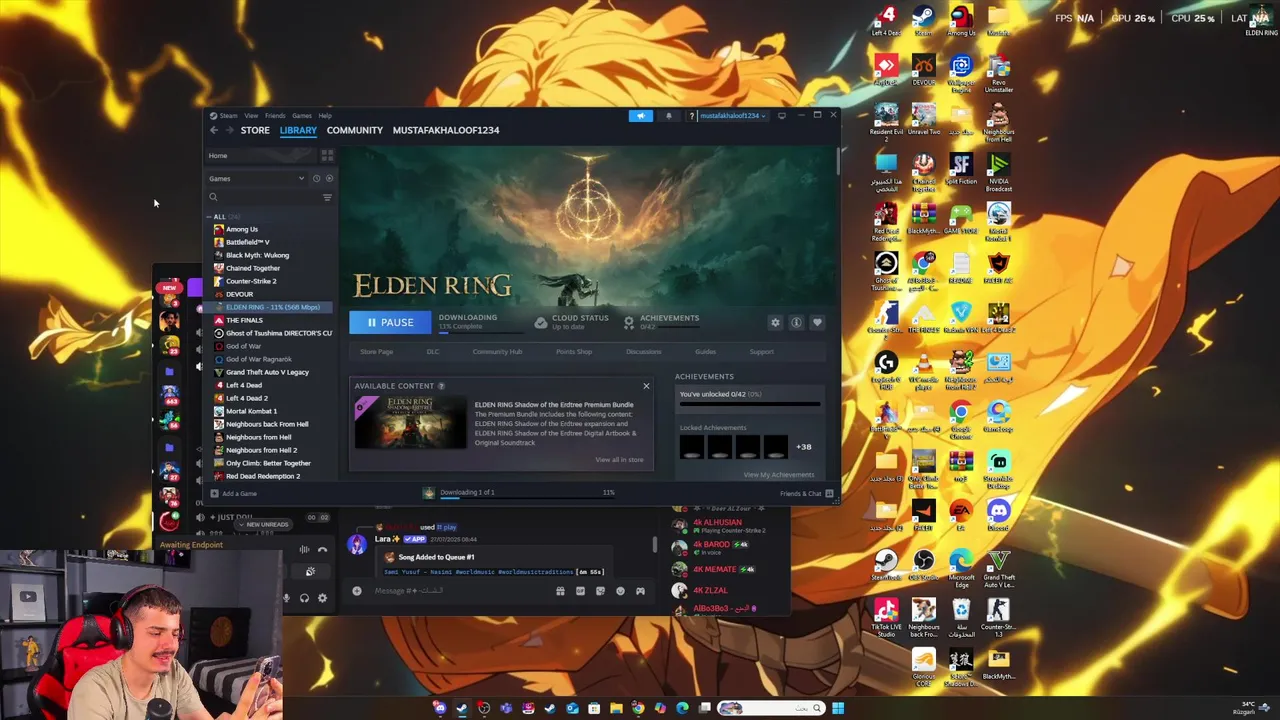
Task: Expand mustafakhaloof1234 account dropdown
Action: click(733, 116)
